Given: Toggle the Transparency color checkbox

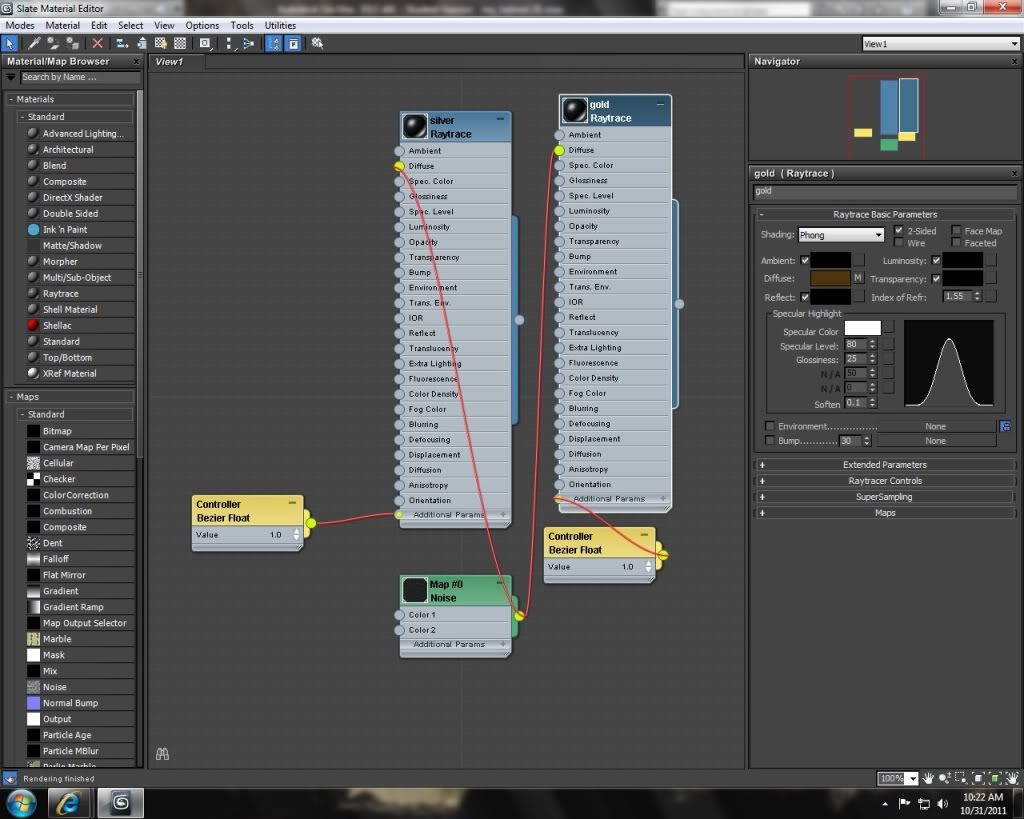Looking at the screenshot, I should click(x=936, y=279).
